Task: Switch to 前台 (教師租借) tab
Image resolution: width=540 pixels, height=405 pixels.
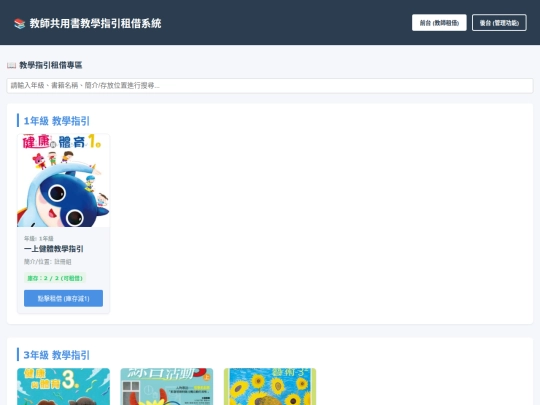Action: pos(439,23)
